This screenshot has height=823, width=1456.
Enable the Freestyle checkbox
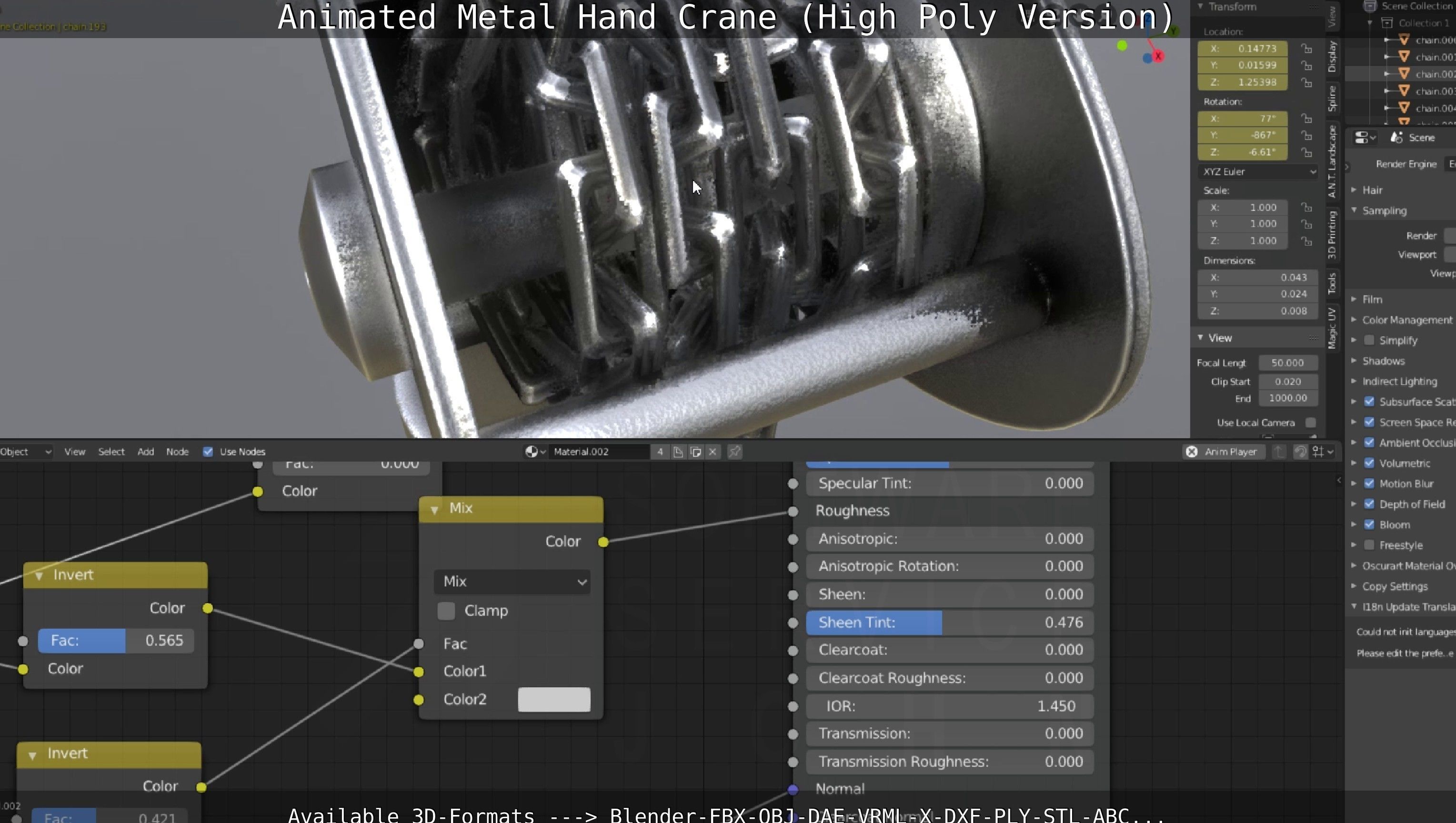1369,545
